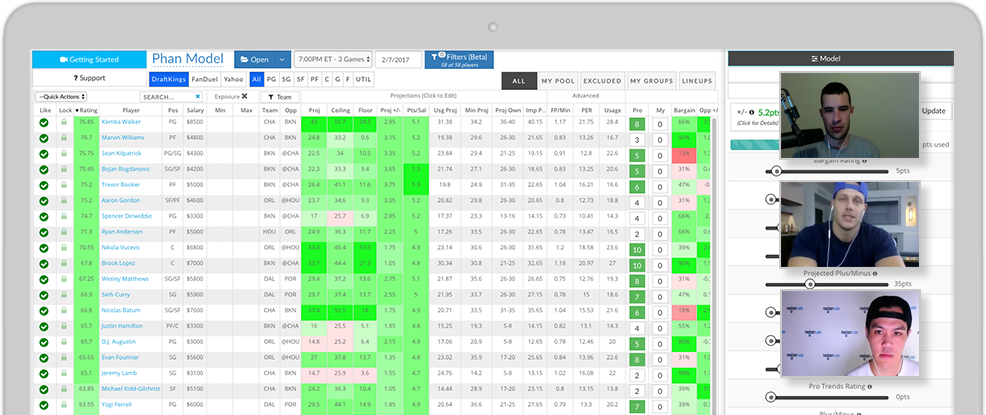Lock Jeremy Lamb with padlock icon
Viewport: 986px width, 415px height.
(x=64, y=374)
